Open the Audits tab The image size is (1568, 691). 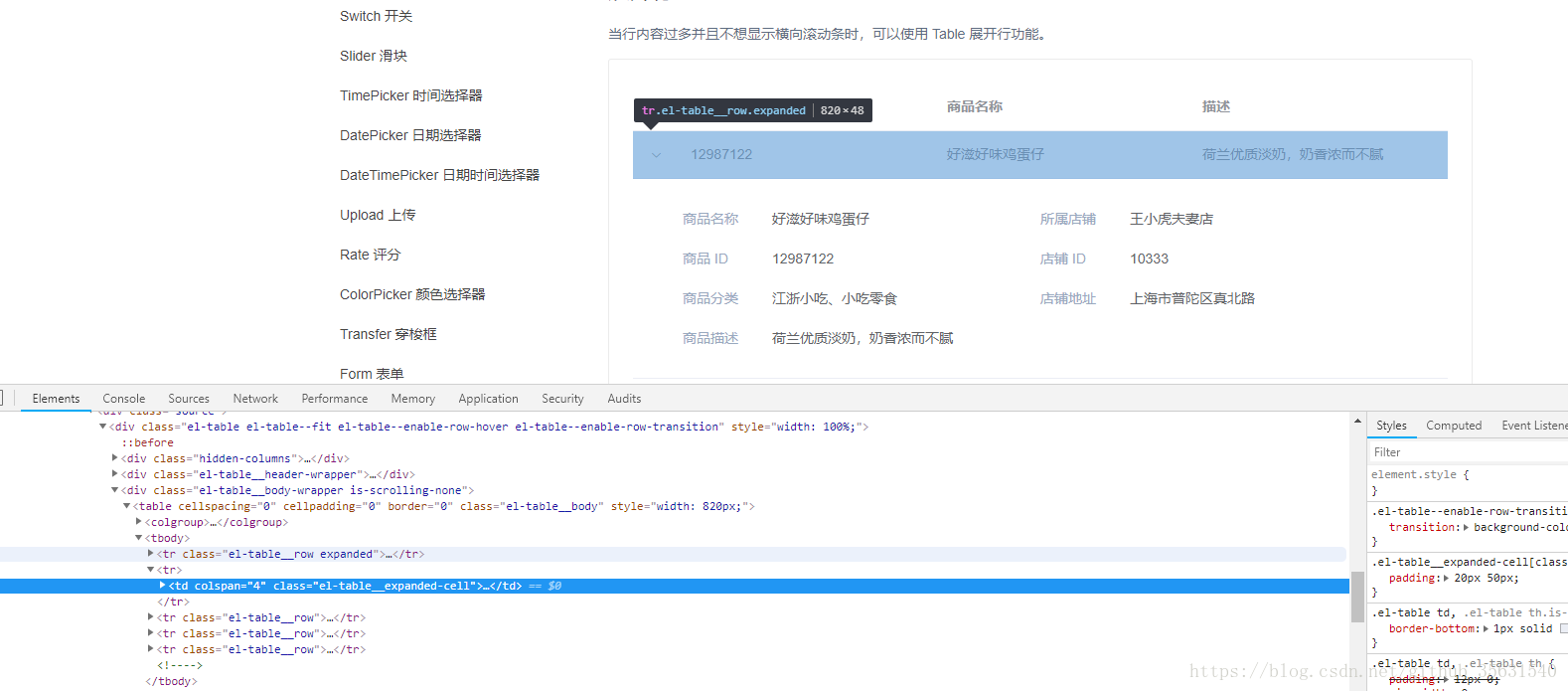624,399
